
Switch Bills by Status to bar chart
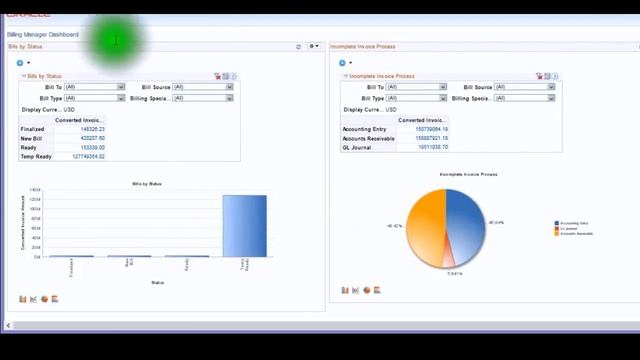(23, 299)
